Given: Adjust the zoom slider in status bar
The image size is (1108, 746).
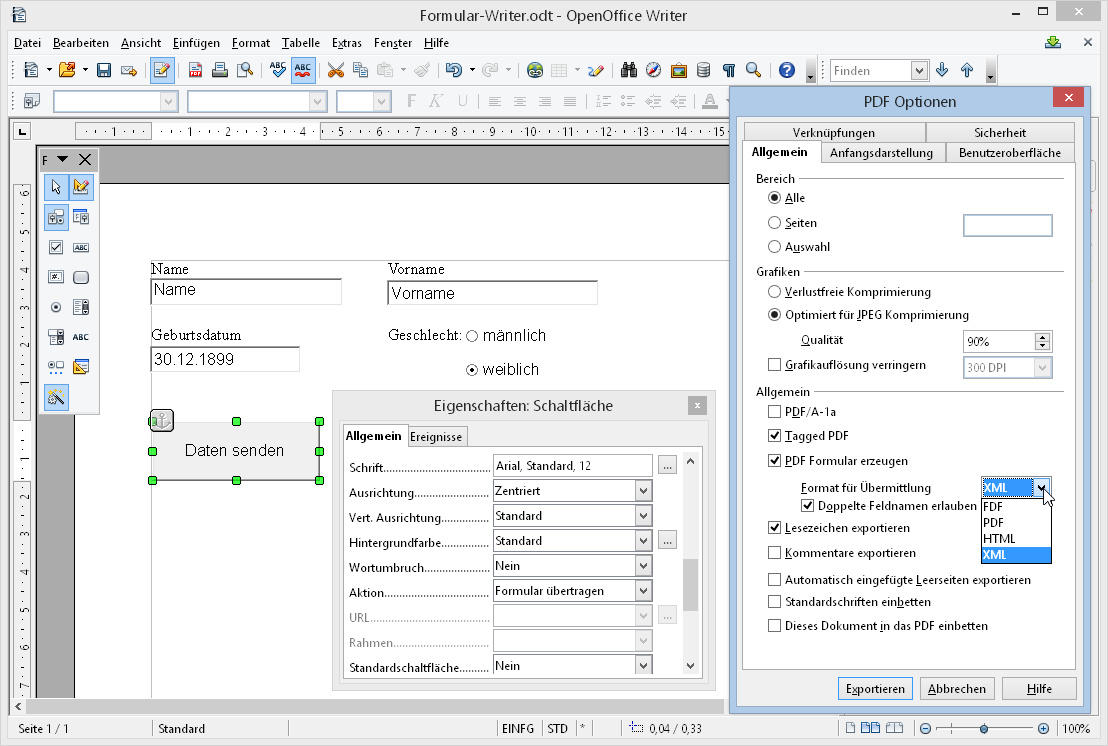Looking at the screenshot, I should (984, 729).
